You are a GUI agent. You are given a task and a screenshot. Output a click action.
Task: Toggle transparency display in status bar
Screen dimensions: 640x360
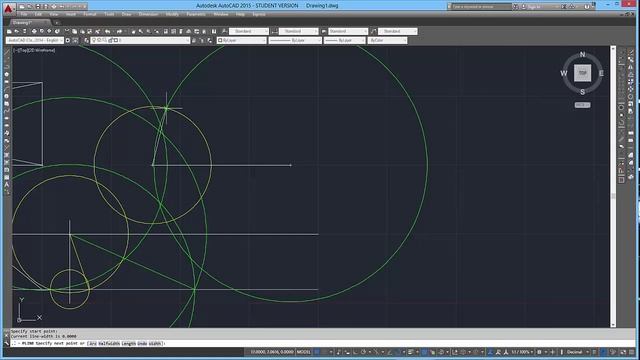[x=424, y=352]
